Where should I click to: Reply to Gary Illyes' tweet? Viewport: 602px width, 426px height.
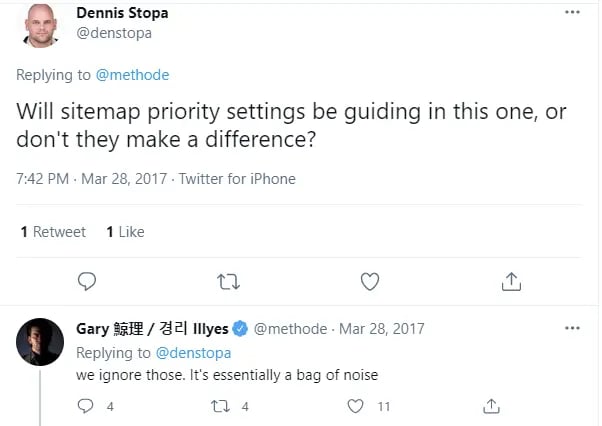tap(86, 406)
